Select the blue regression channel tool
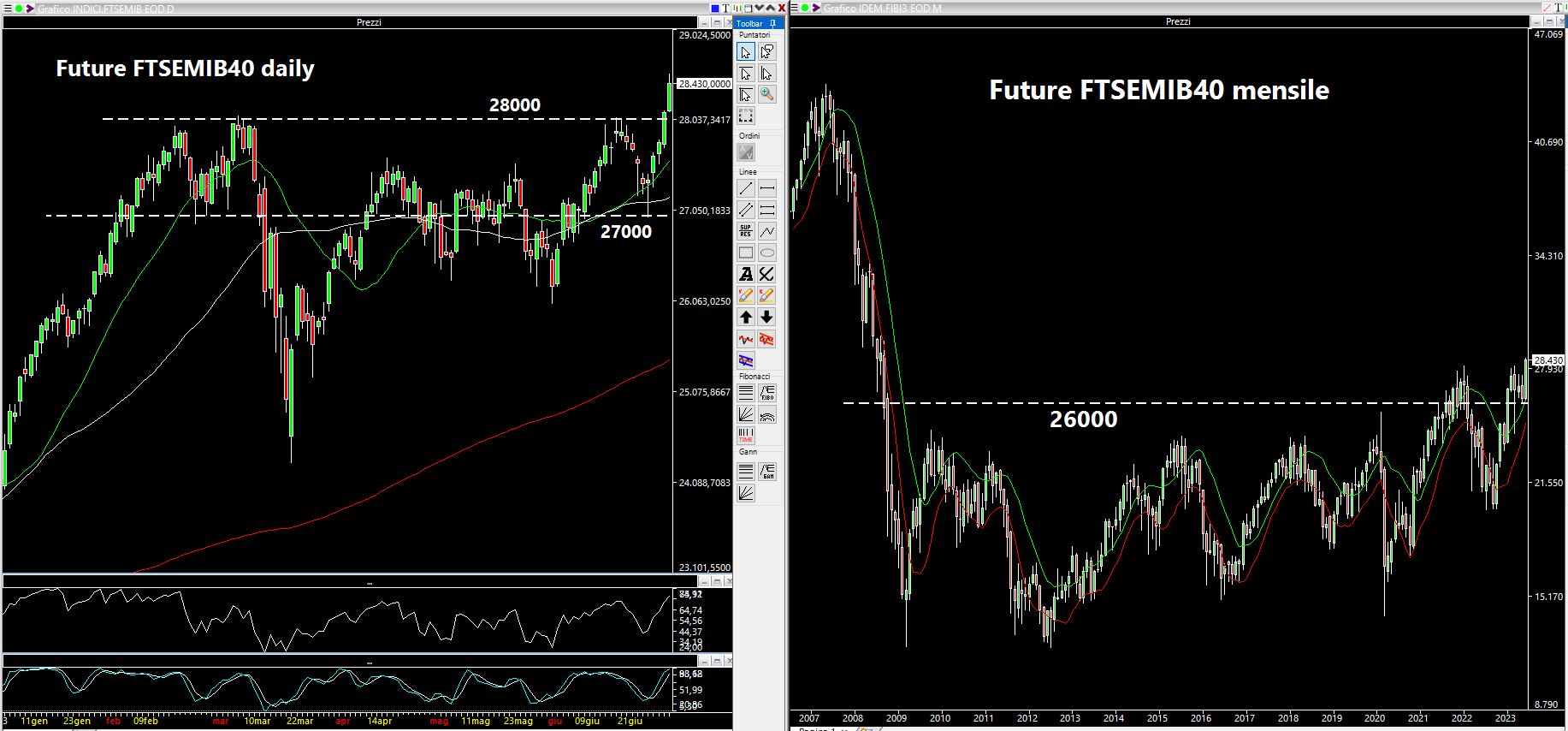The width and height of the screenshot is (1568, 731). point(746,360)
